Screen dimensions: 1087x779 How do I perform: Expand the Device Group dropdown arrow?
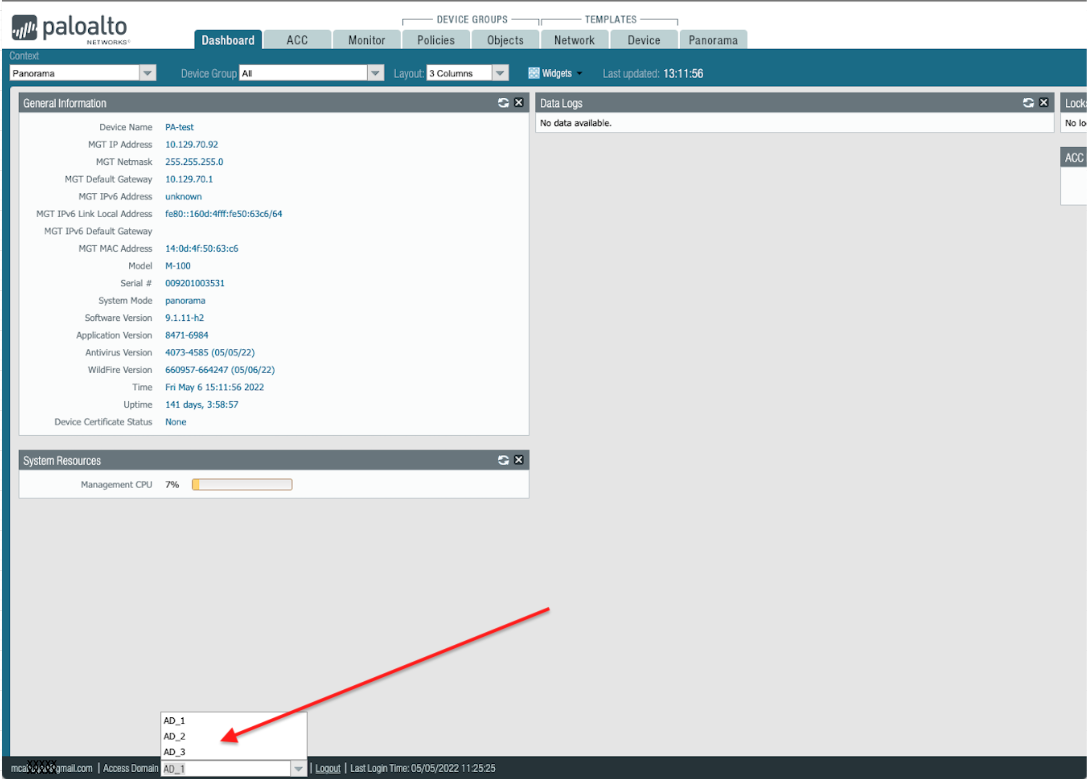pos(375,73)
